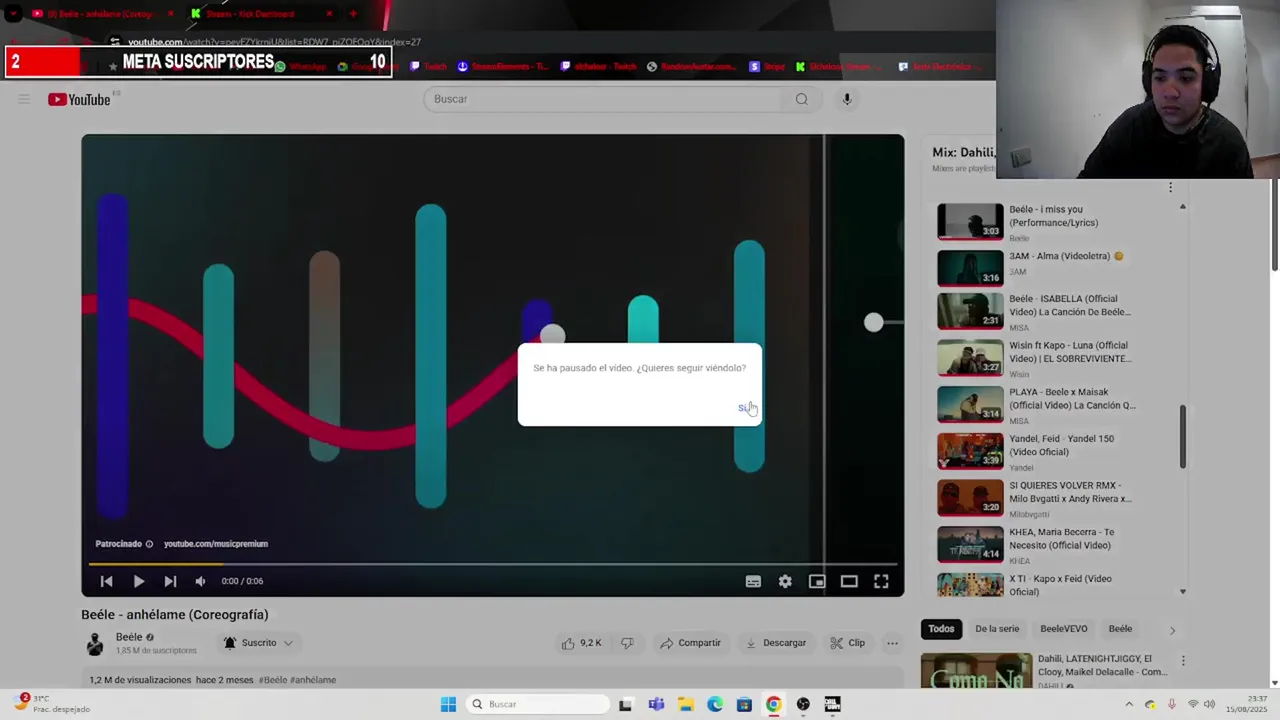Skip to the next video
This screenshot has height=720, width=1280.
coord(170,581)
